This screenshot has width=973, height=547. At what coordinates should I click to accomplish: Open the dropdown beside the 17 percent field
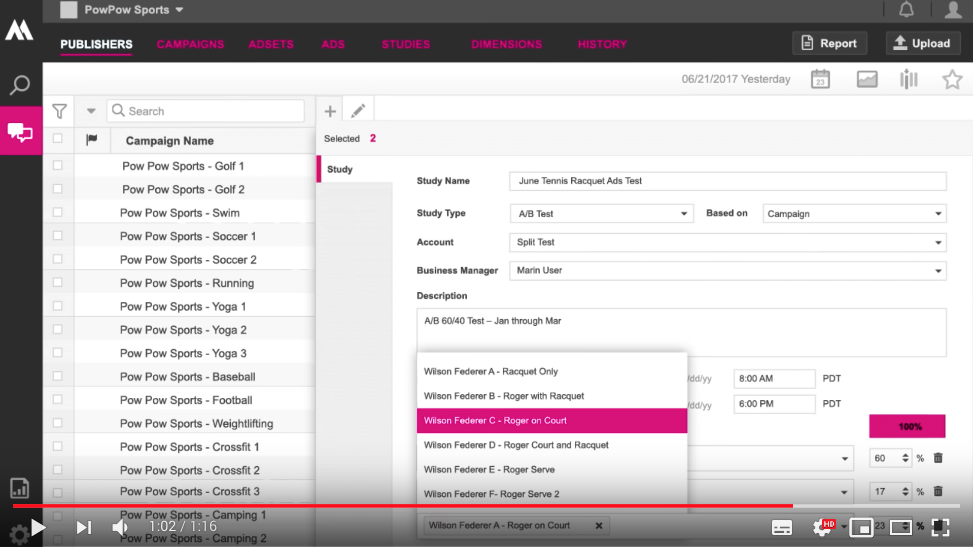coord(845,492)
